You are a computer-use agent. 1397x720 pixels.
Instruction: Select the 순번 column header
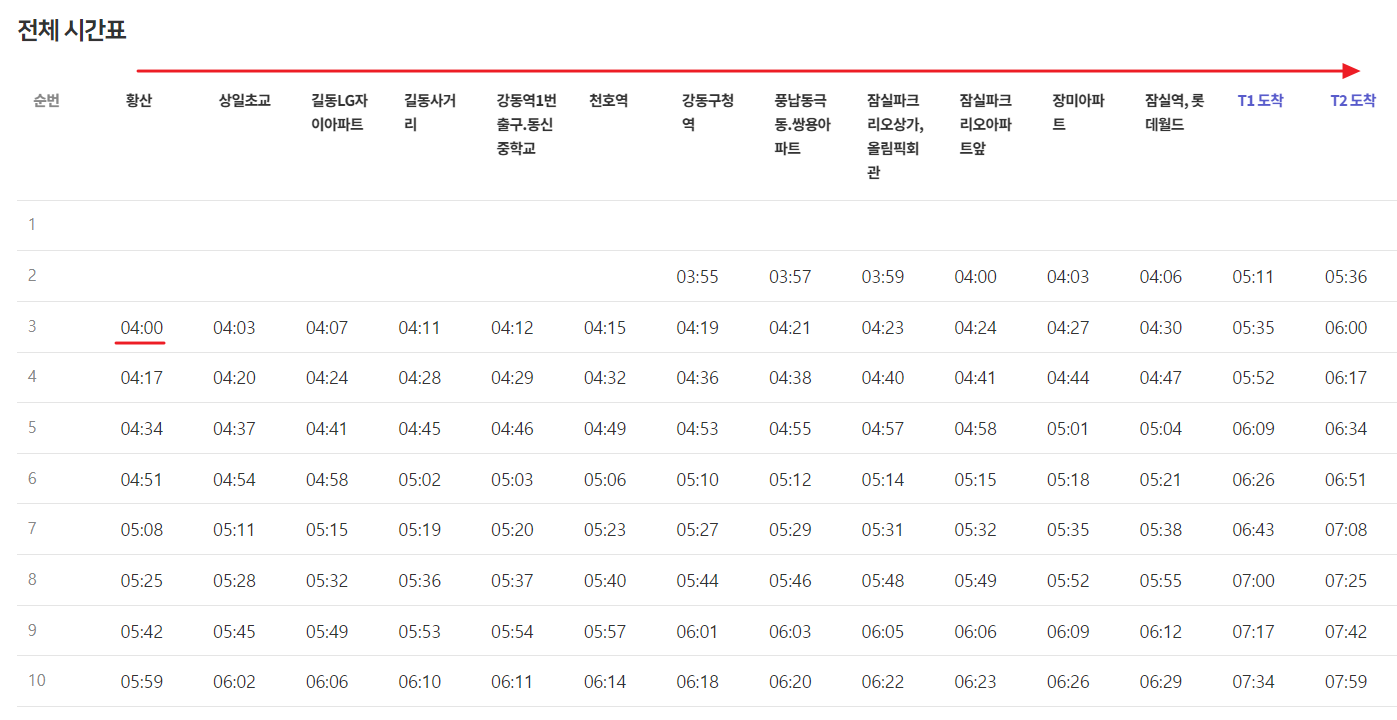point(46,101)
